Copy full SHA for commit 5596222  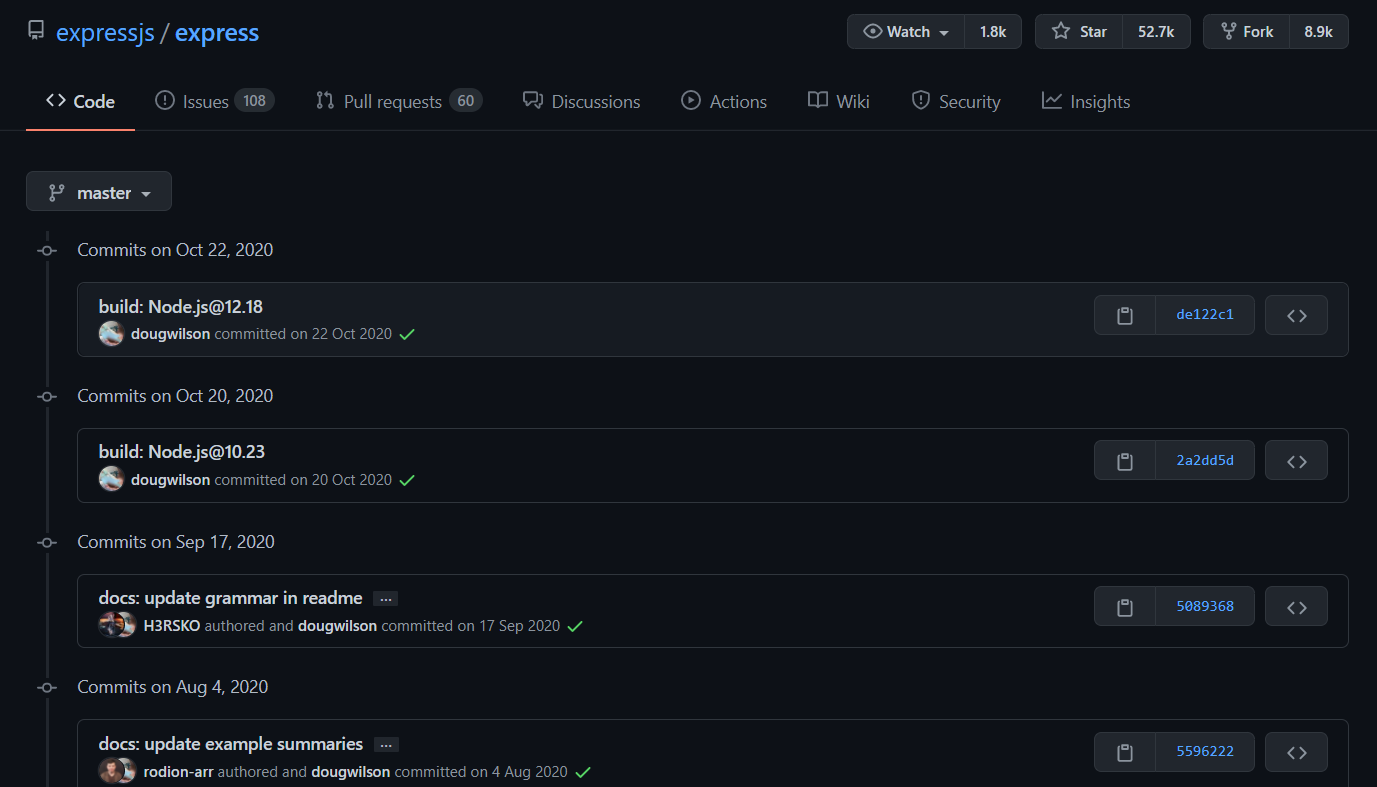tap(1125, 752)
